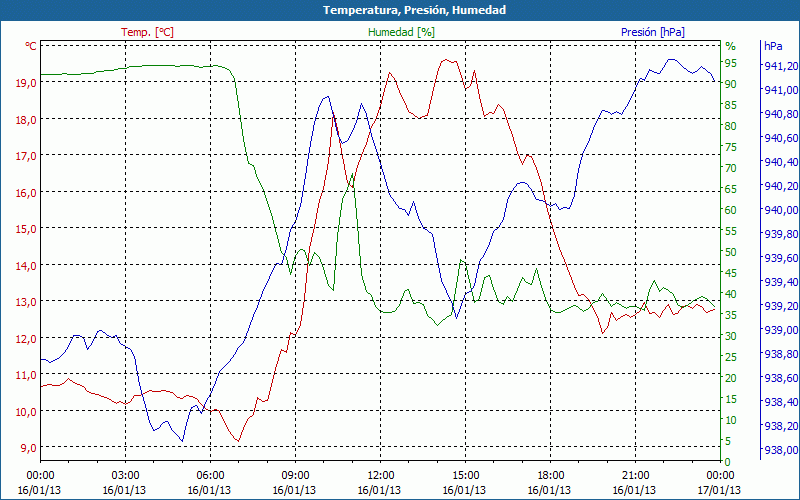
Task: Click temperature axis value '11,0'
Action: (x=26, y=374)
